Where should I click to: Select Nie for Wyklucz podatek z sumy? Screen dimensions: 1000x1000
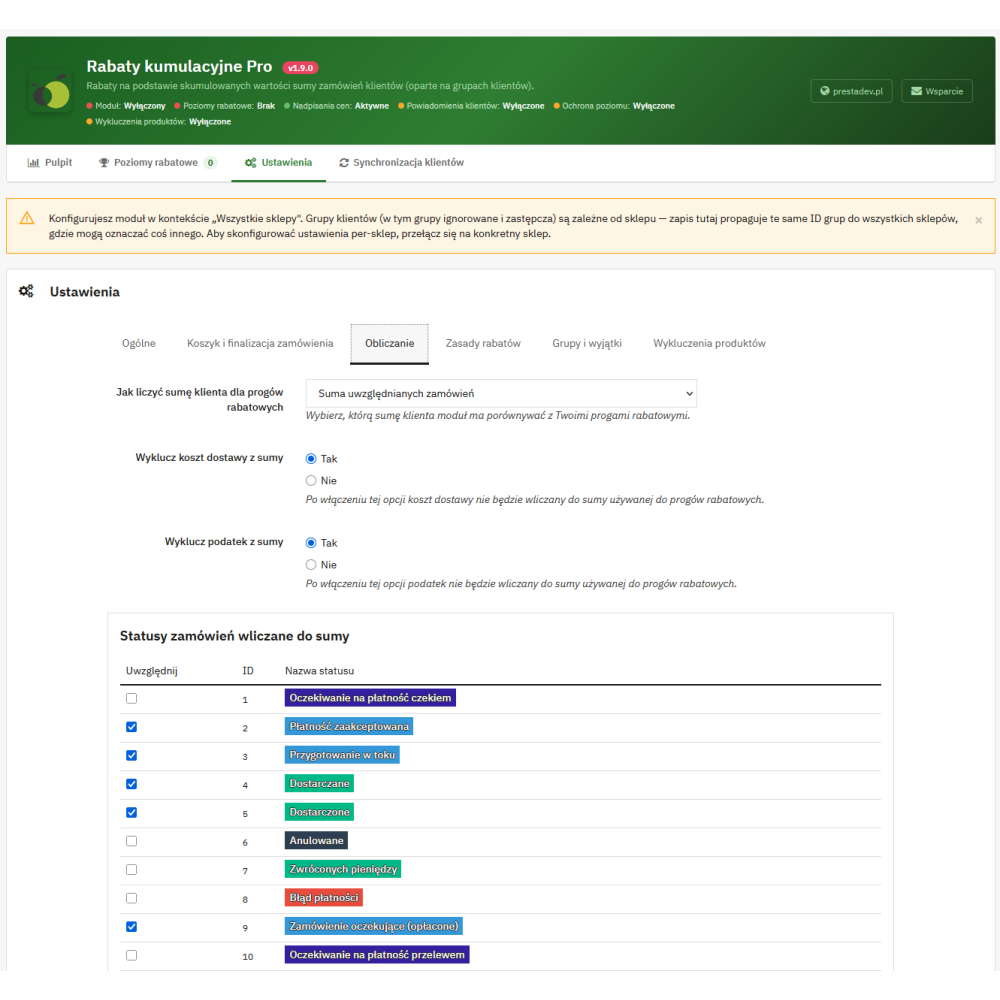coord(311,564)
